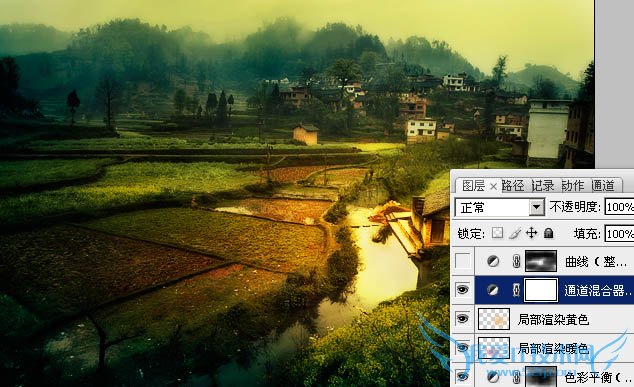Select the 局部渲染黄色 layer thumbnail
This screenshot has width=634, height=387.
pyautogui.click(x=494, y=319)
